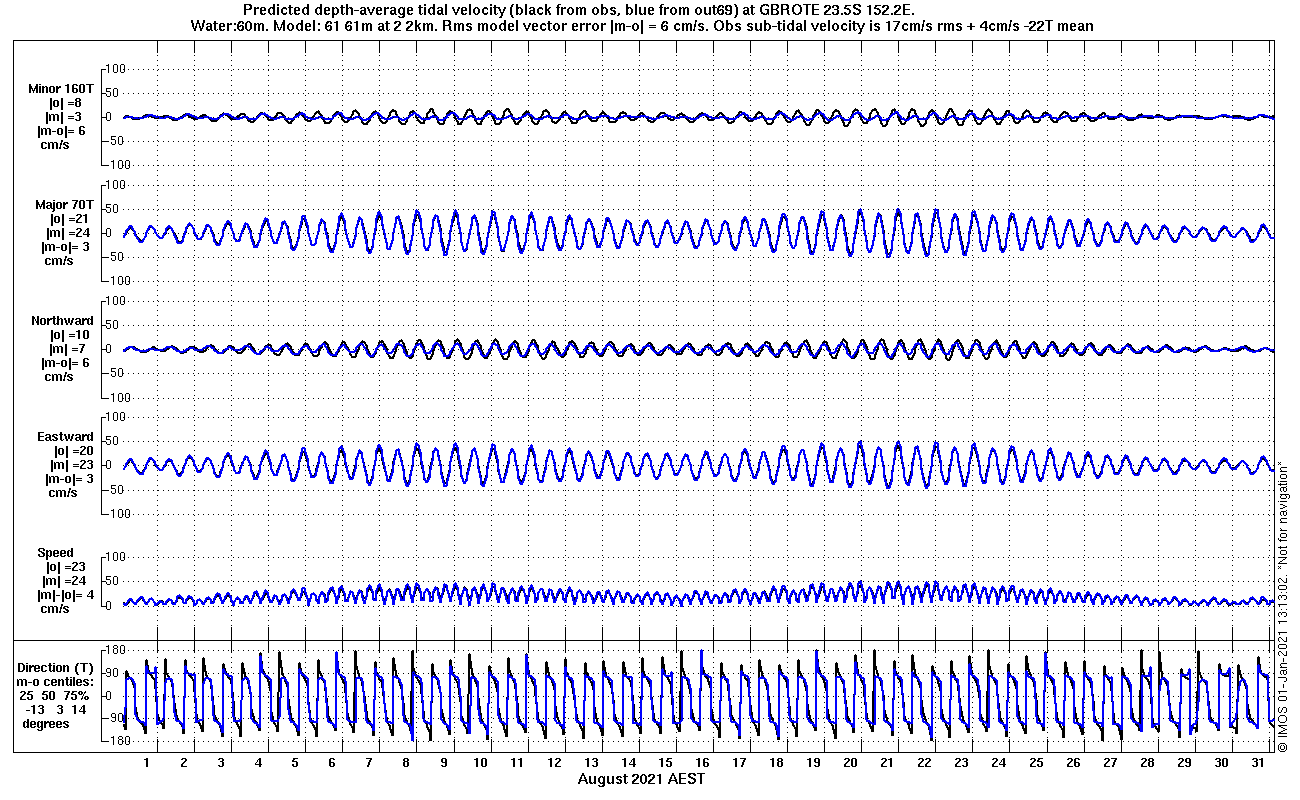Select the 'Eastward' panel label
Screen dimensions: 1300x800
[x=65, y=437]
